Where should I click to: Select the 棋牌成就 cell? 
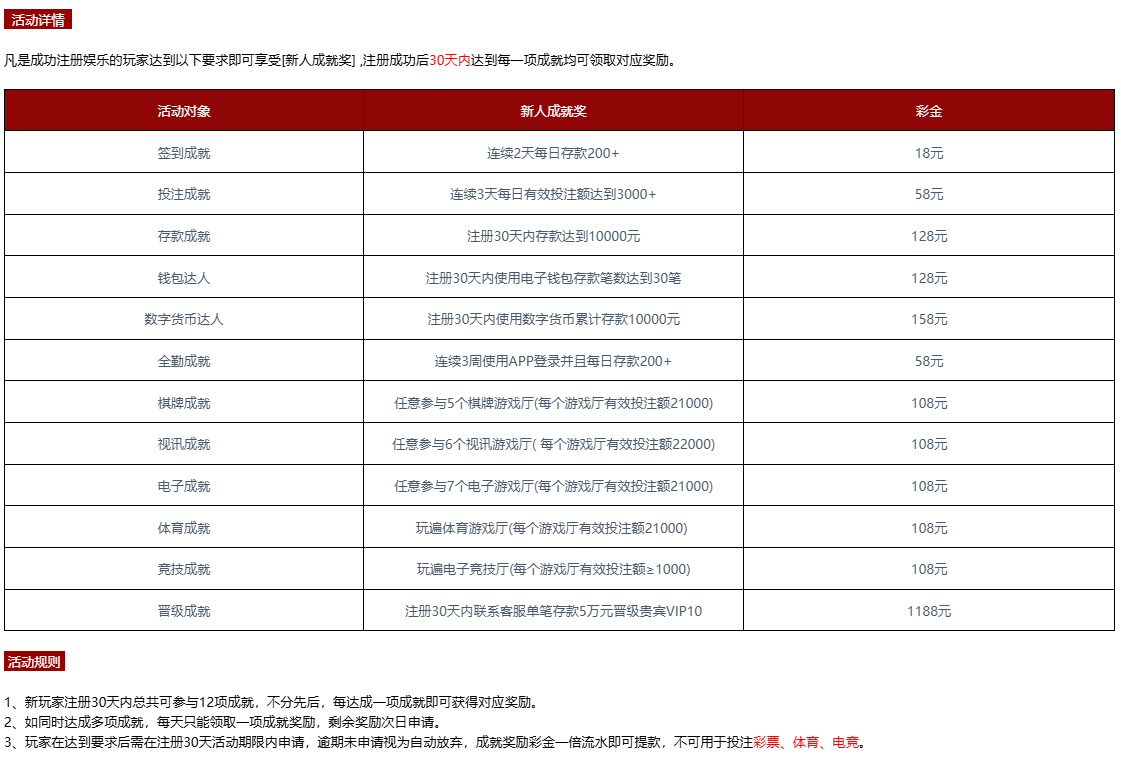pyautogui.click(x=184, y=403)
